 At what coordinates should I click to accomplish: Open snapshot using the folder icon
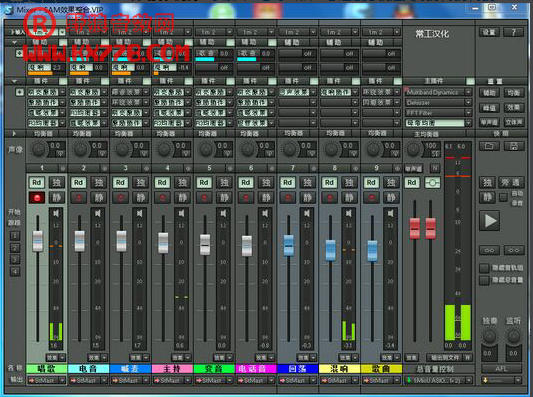[489, 146]
